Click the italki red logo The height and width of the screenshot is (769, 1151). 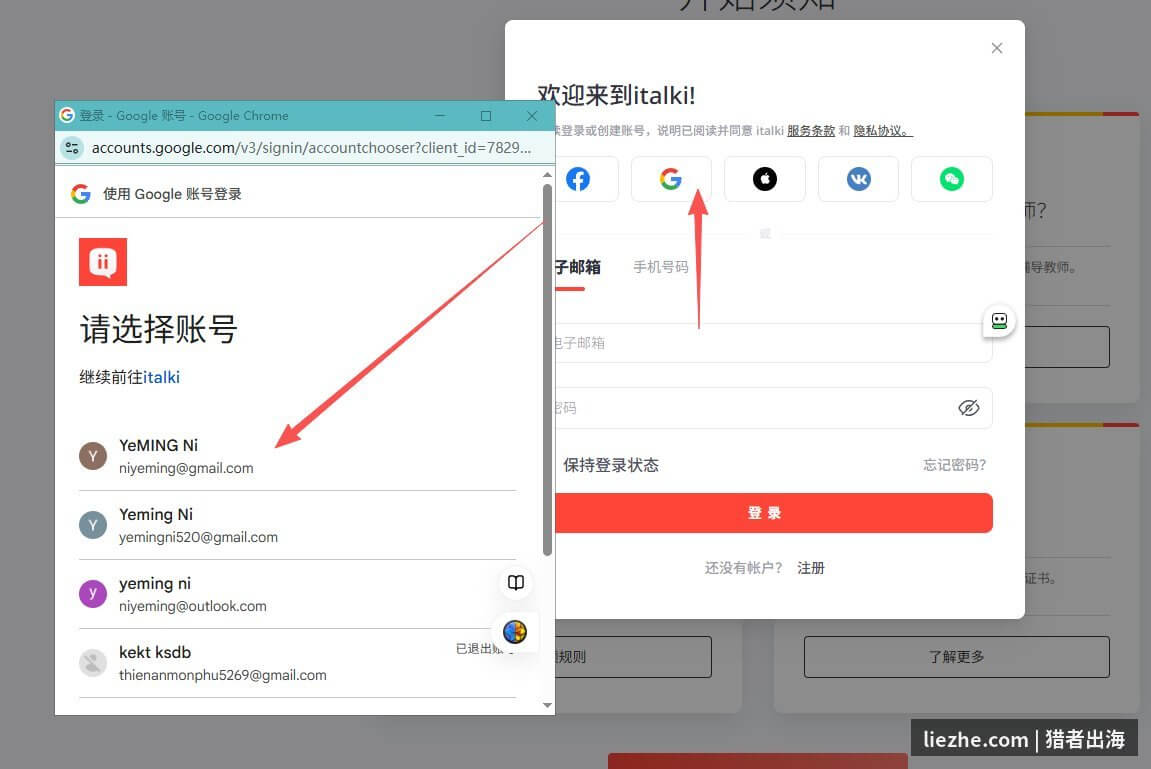pyautogui.click(x=103, y=262)
